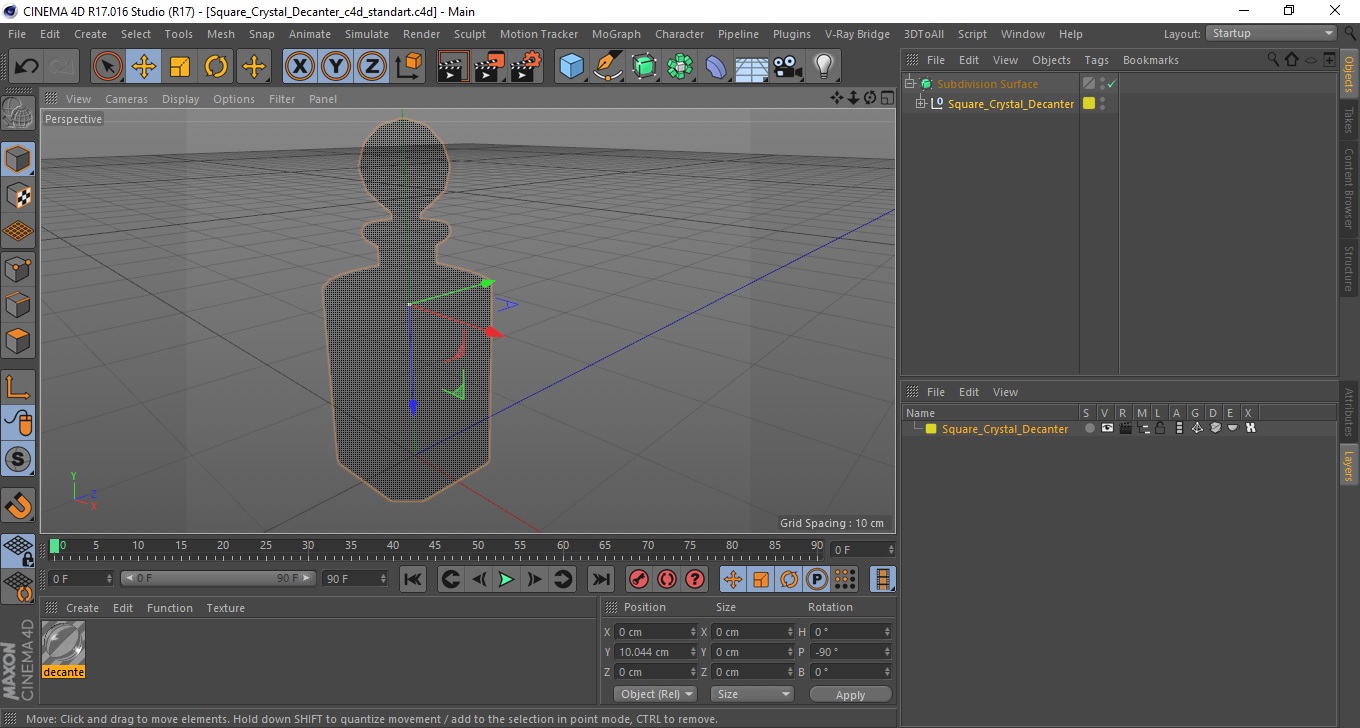The width and height of the screenshot is (1360, 728).
Task: Open the material manager Texture menu
Action: click(225, 608)
